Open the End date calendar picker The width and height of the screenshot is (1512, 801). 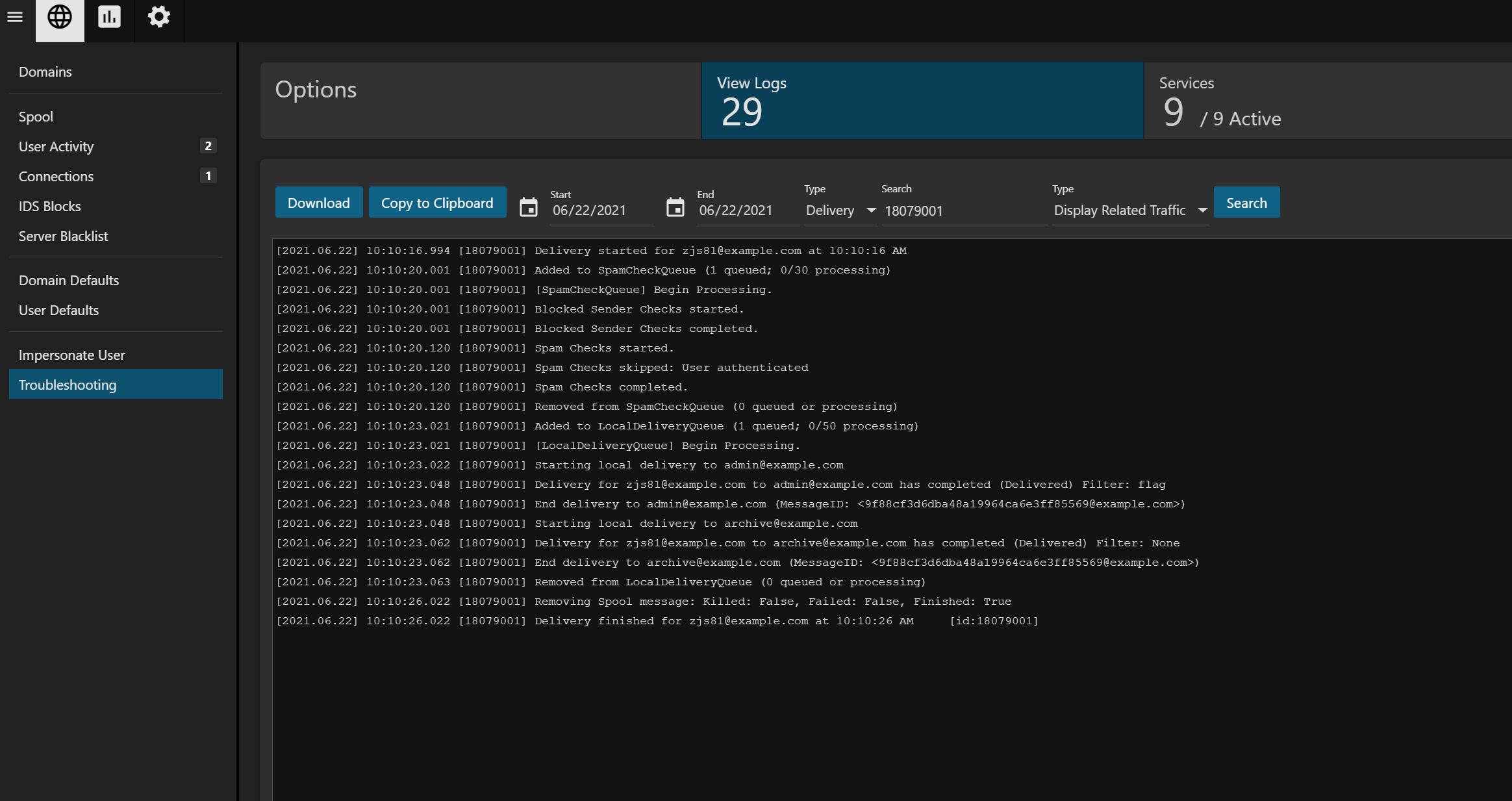tap(675, 208)
